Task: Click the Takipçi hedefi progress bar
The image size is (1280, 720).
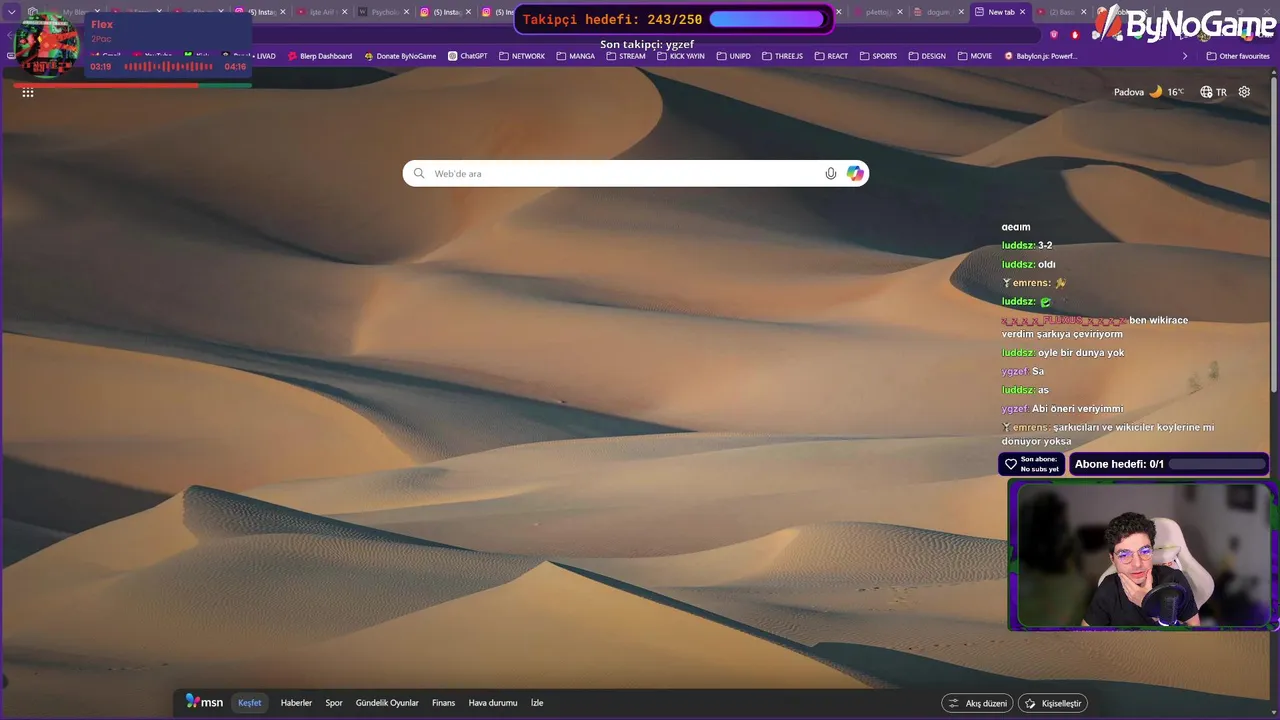Action: [767, 19]
